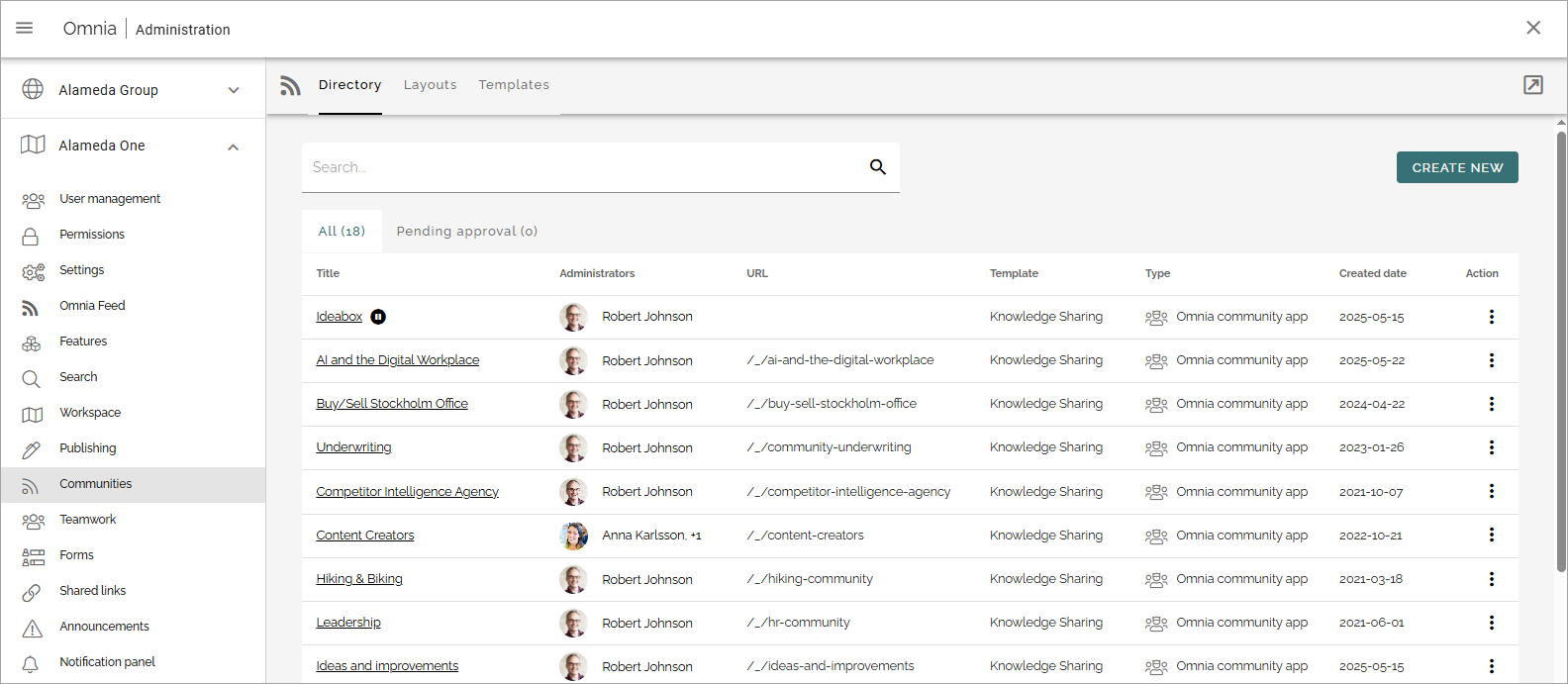Click the 2023-01-26 created date cell

1372,447
